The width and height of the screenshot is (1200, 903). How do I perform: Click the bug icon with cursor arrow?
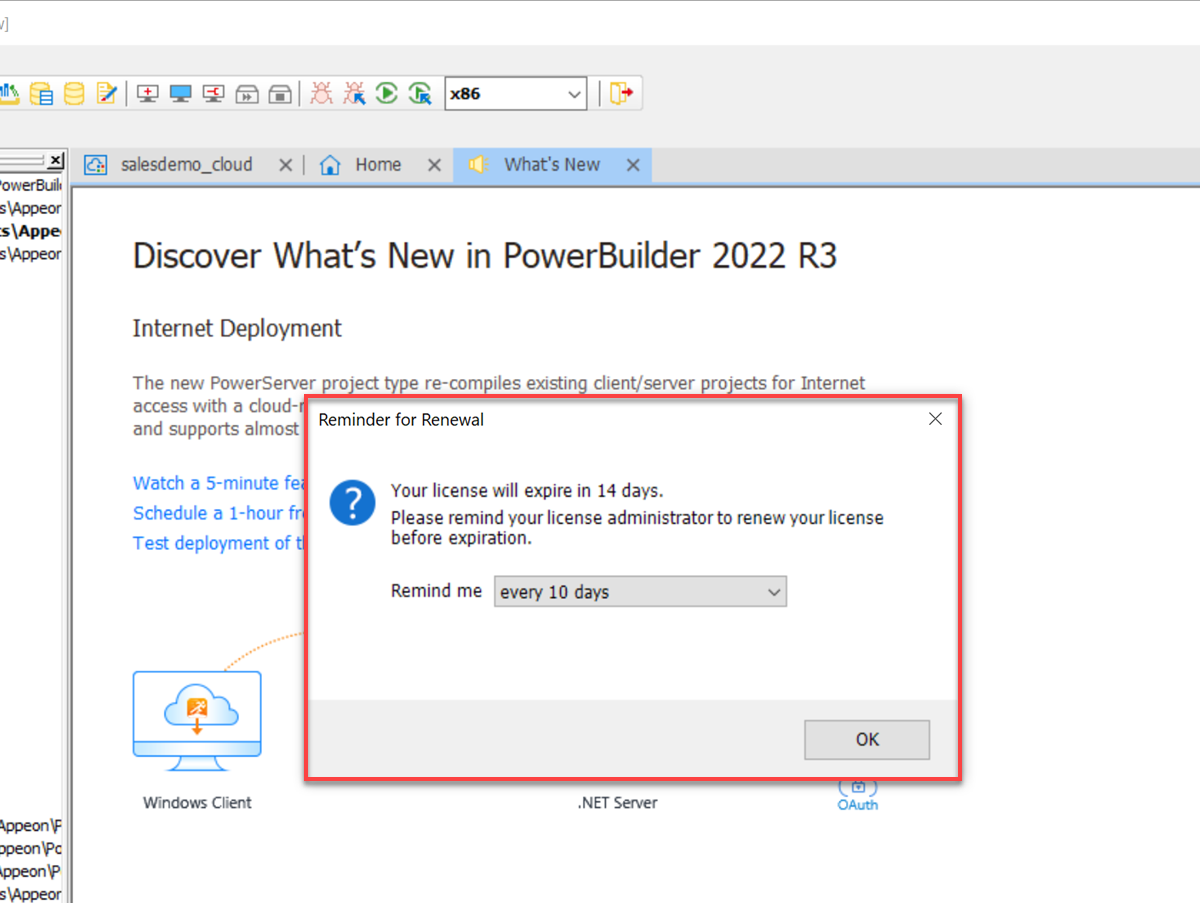coord(354,94)
